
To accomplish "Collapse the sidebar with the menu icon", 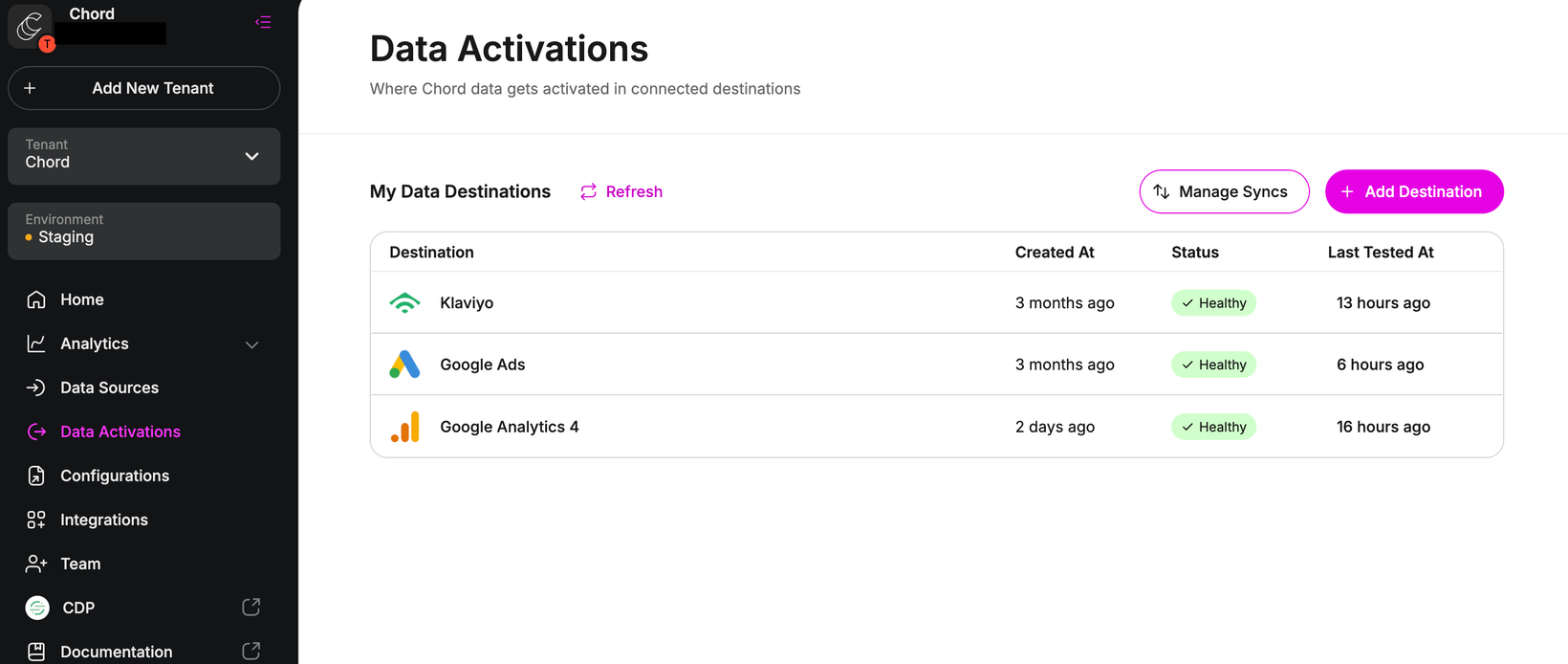I will coord(263,22).
